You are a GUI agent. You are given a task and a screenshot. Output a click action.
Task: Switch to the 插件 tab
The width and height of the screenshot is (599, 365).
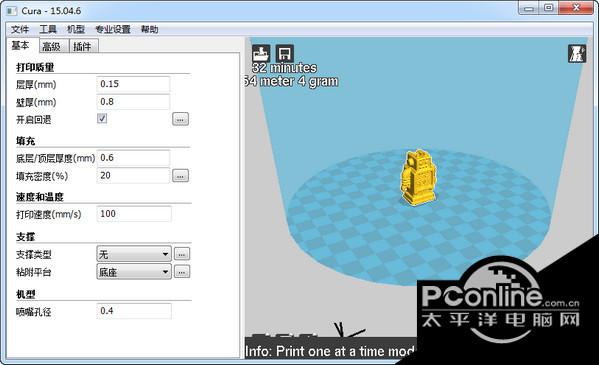point(83,46)
